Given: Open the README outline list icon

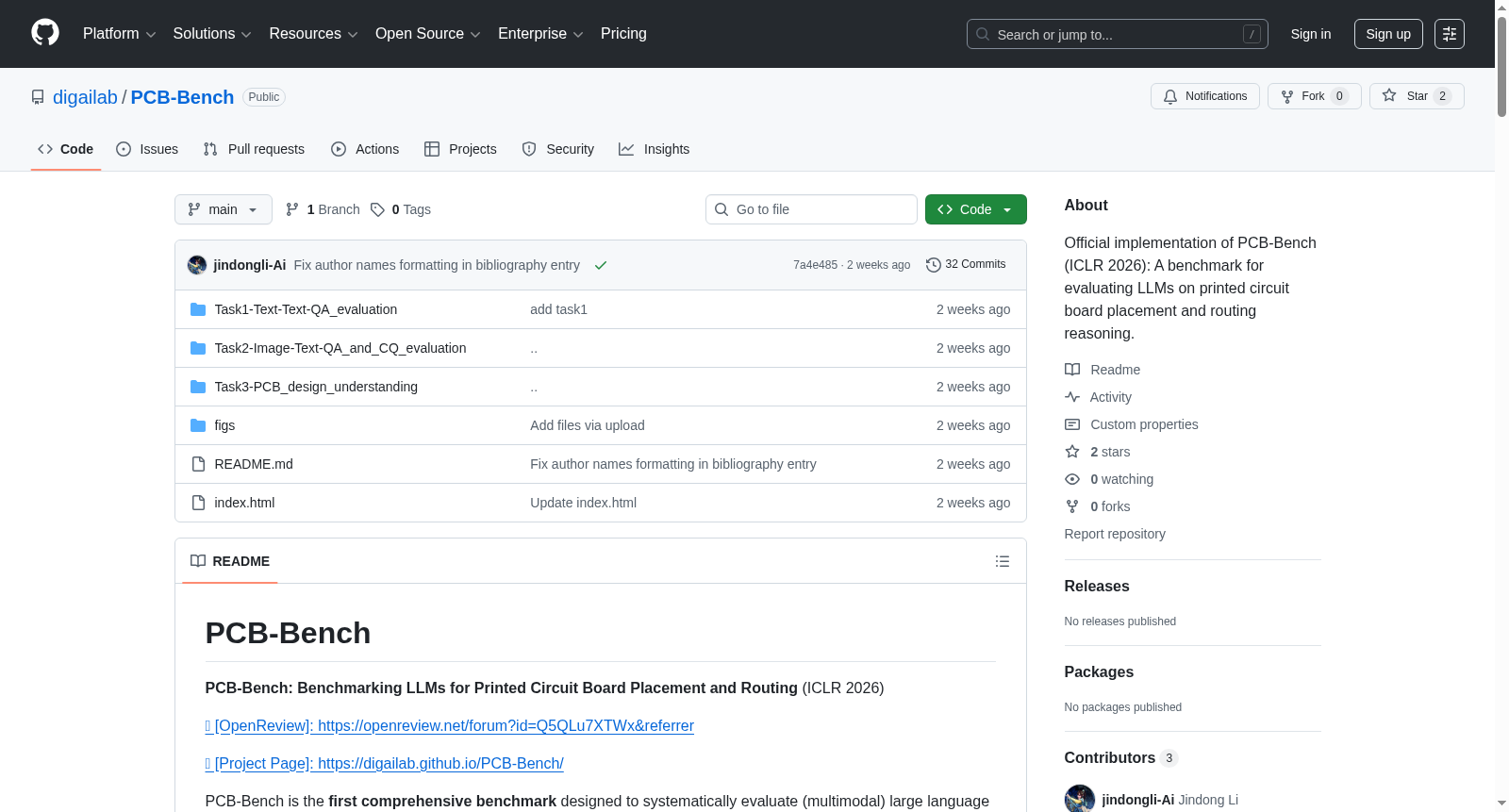Looking at the screenshot, I should pyautogui.click(x=1003, y=561).
